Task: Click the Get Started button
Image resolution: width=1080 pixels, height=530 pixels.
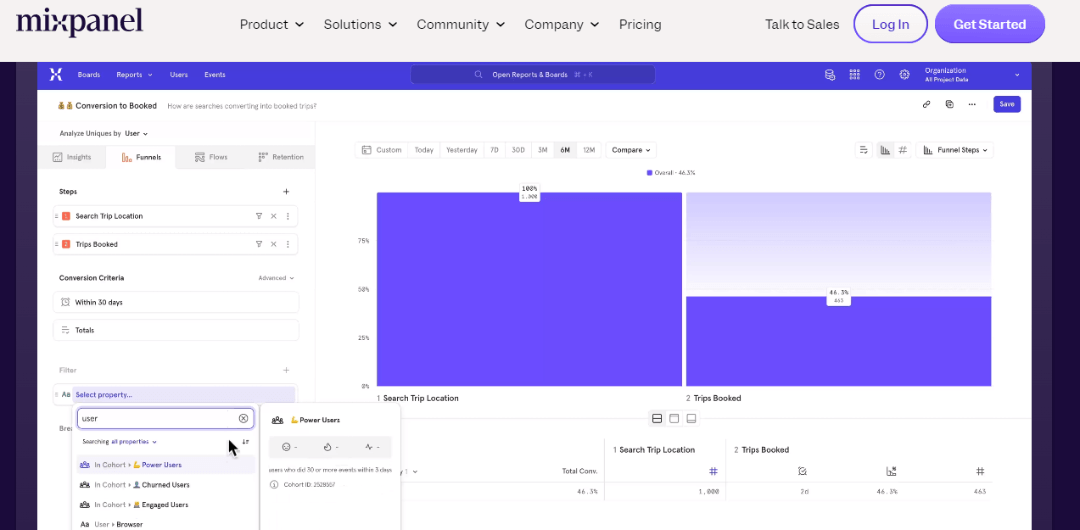Action: [x=989, y=24]
